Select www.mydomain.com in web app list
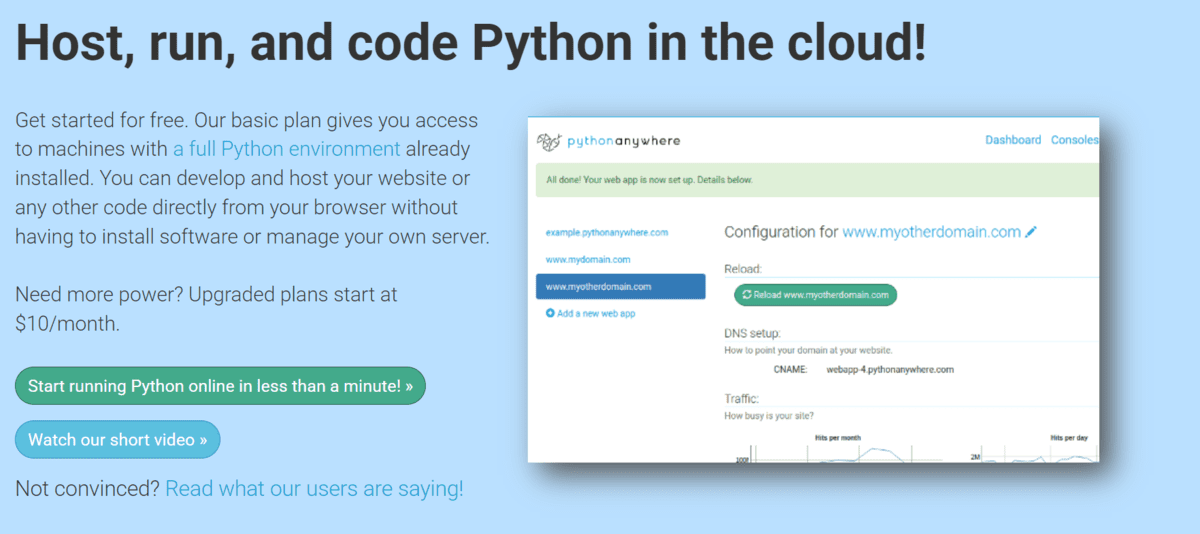This screenshot has height=534, width=1200. [588, 259]
